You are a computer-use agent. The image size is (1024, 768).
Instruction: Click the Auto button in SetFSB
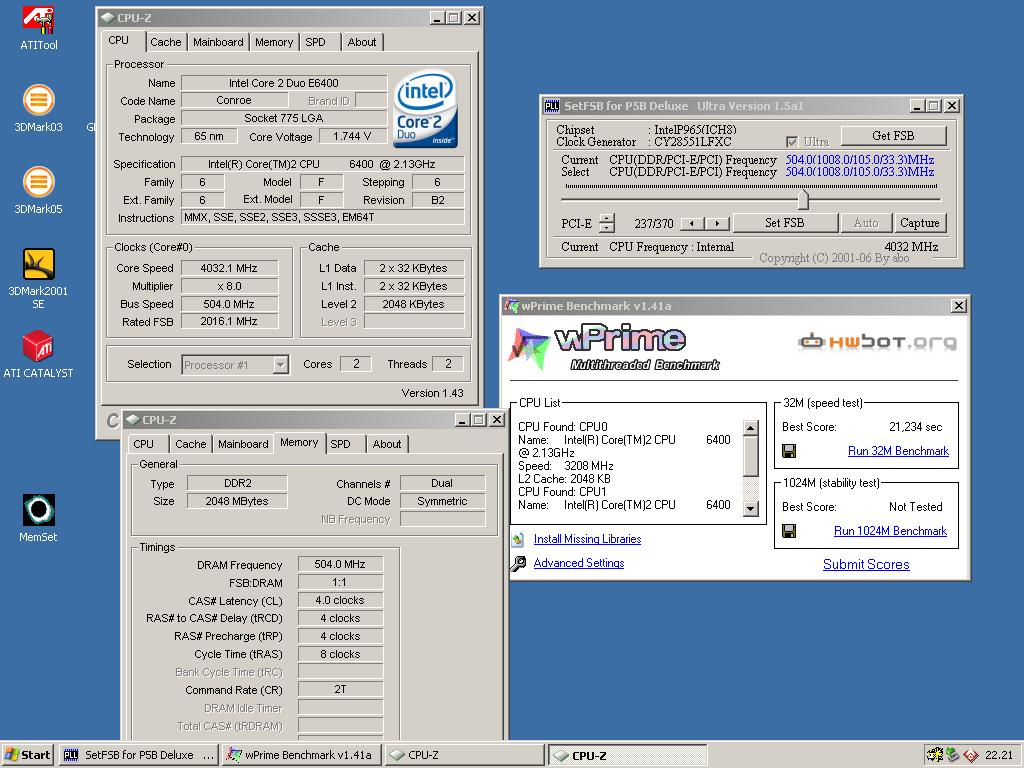866,223
